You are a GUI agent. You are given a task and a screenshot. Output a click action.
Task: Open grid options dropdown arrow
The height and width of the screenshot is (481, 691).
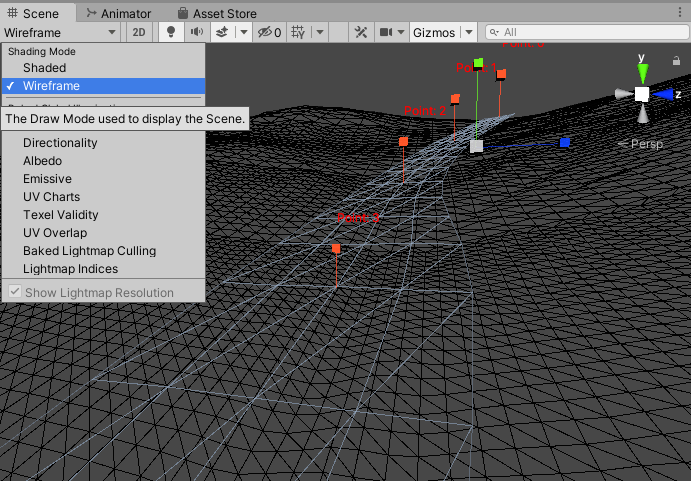320,32
